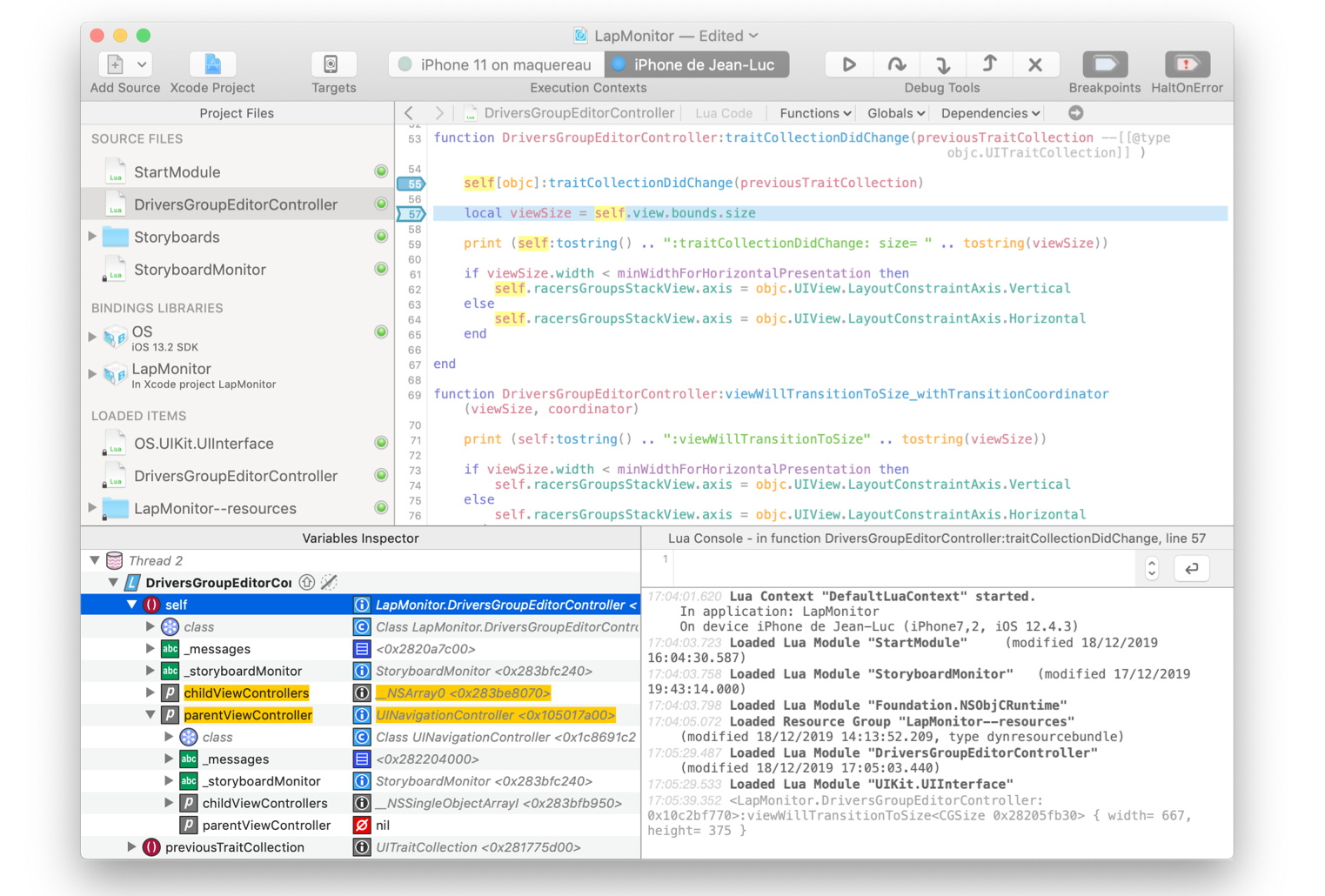1325x896 pixels.
Task: Open the Globals dropdown
Action: pos(896,113)
